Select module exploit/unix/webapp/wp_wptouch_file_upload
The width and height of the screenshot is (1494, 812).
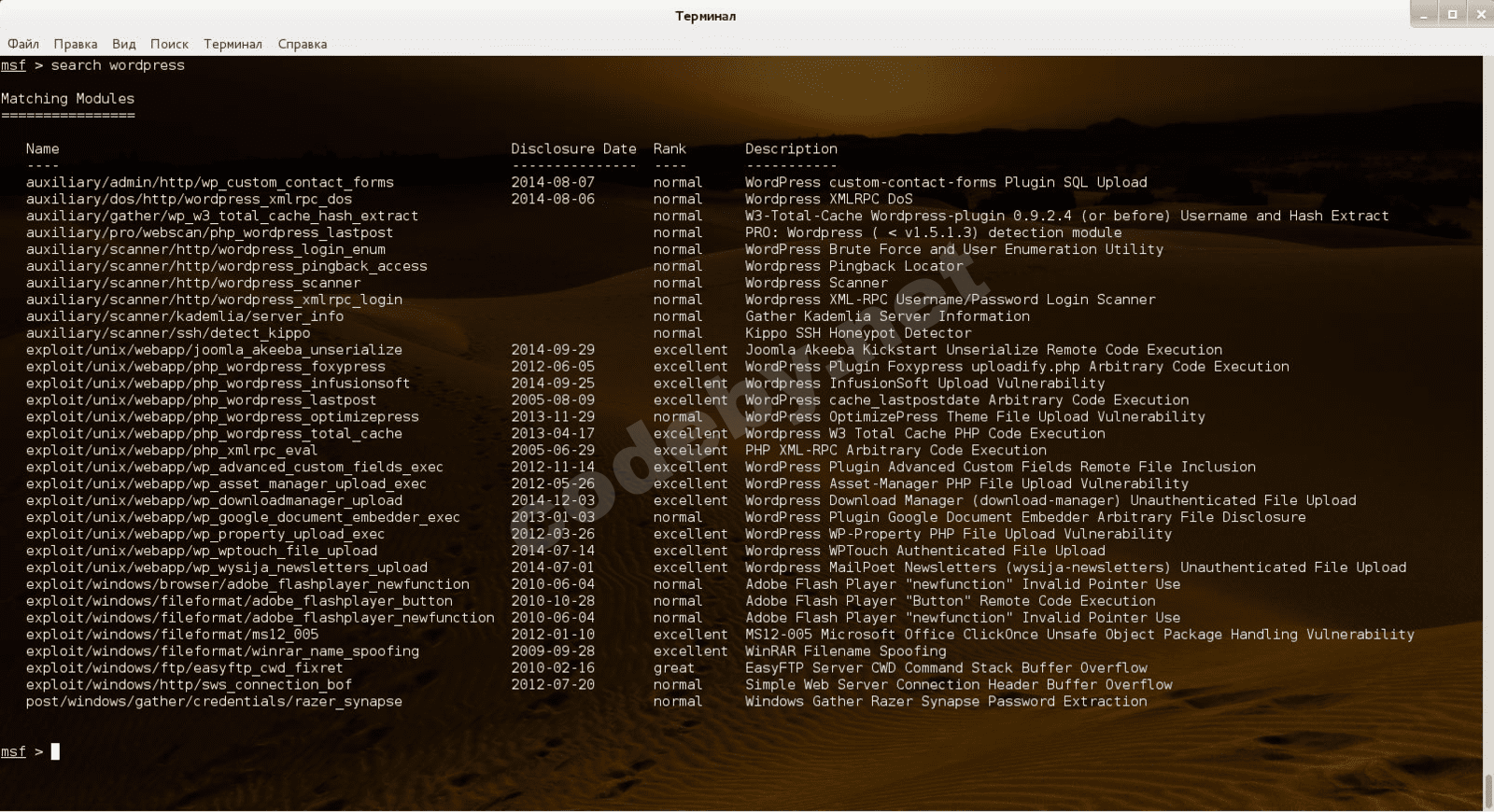(202, 553)
